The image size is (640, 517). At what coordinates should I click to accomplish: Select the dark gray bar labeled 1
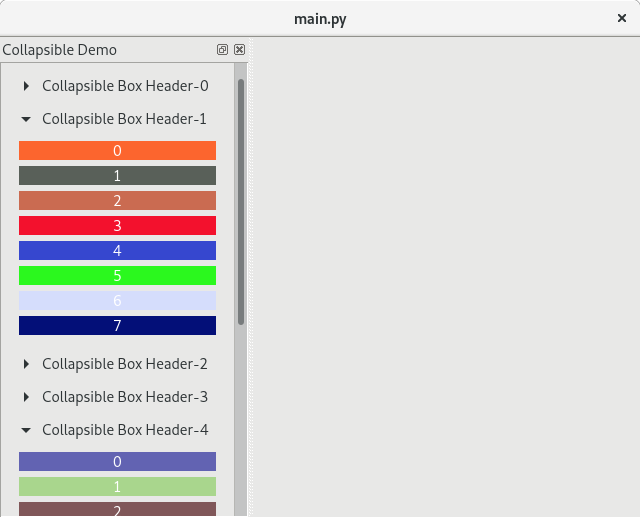(117, 176)
